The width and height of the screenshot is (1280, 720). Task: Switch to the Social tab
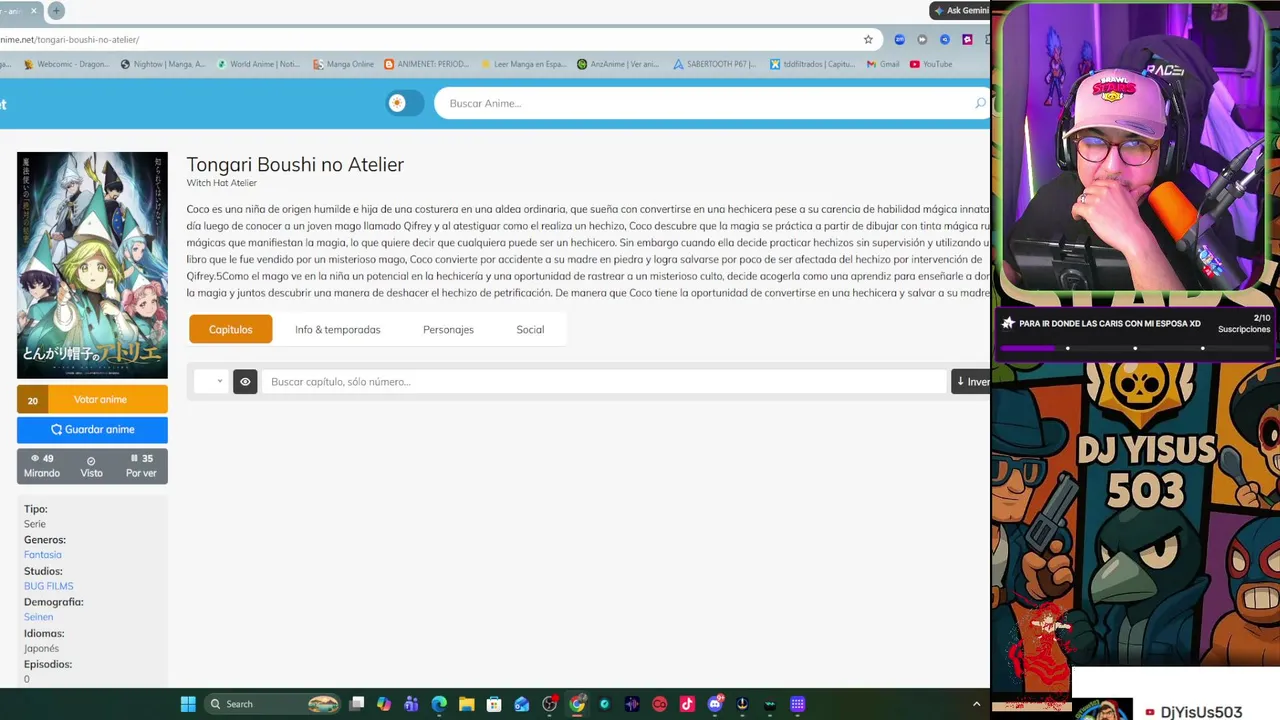[530, 329]
